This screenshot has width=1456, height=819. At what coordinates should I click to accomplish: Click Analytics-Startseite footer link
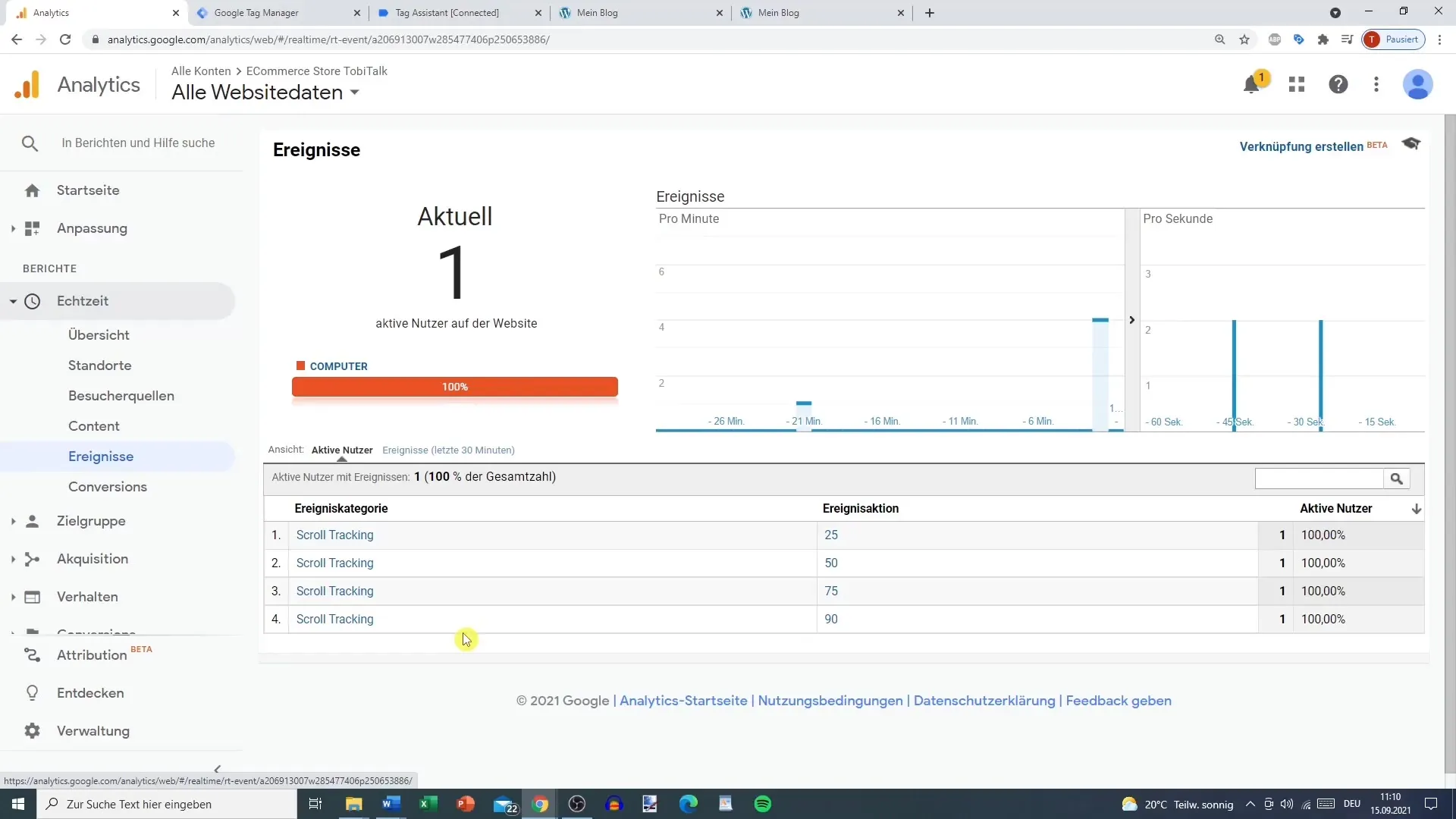(x=684, y=700)
